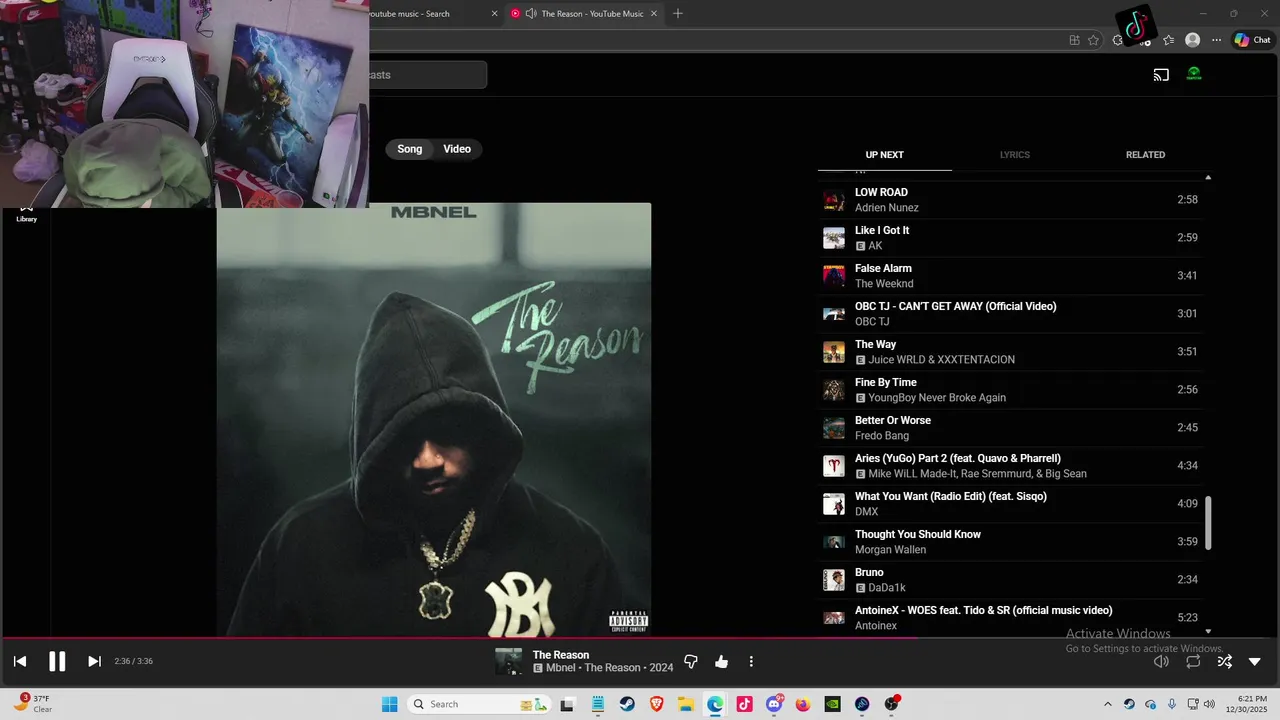The height and width of the screenshot is (720, 1280).
Task: Like The Reason with thumbs up
Action: click(721, 661)
